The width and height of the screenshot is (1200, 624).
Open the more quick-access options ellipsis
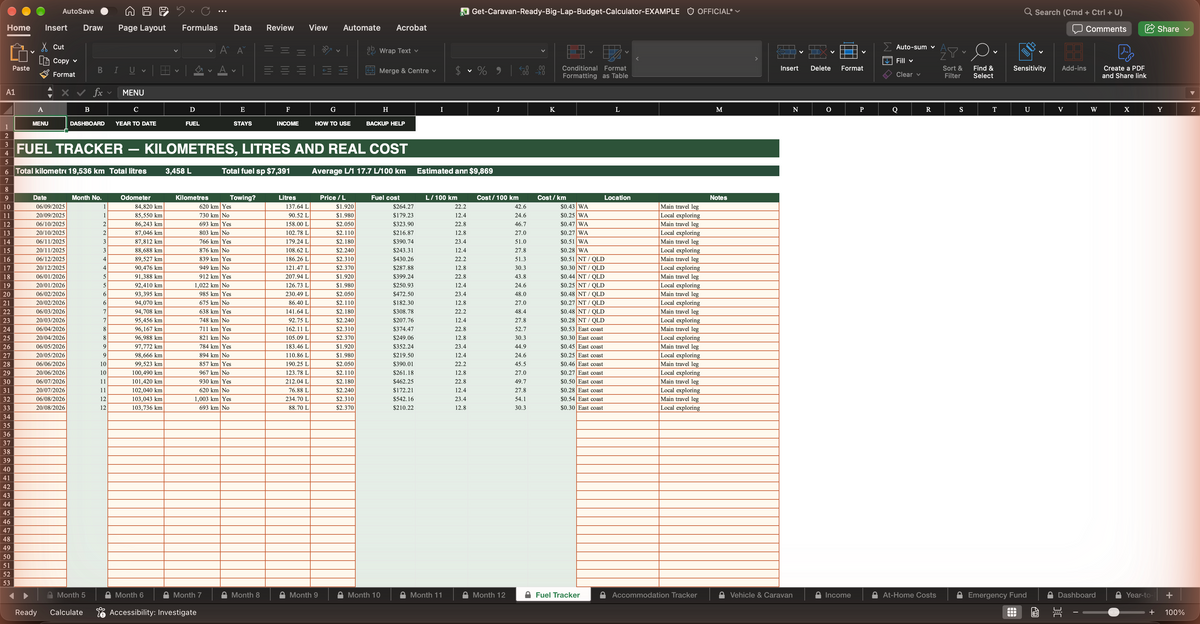pos(221,11)
